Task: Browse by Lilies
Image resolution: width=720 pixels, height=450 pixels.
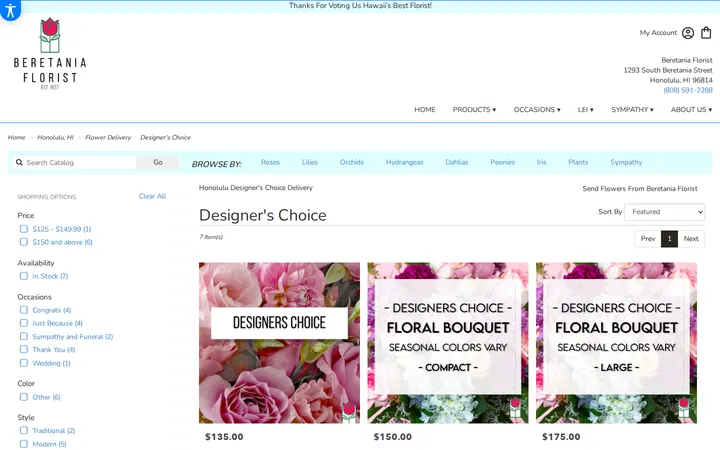Action: point(310,162)
